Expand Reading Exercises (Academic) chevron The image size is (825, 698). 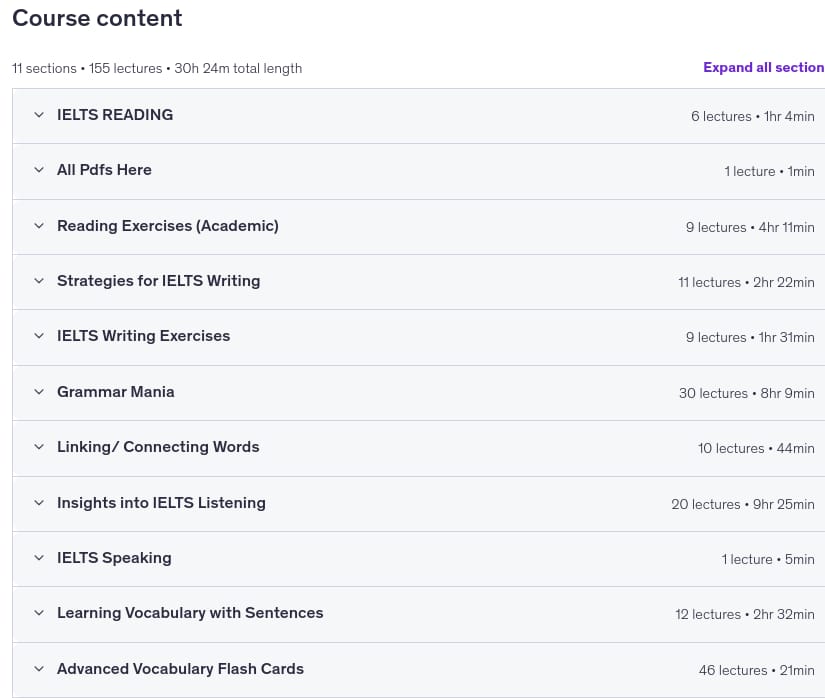[39, 226]
